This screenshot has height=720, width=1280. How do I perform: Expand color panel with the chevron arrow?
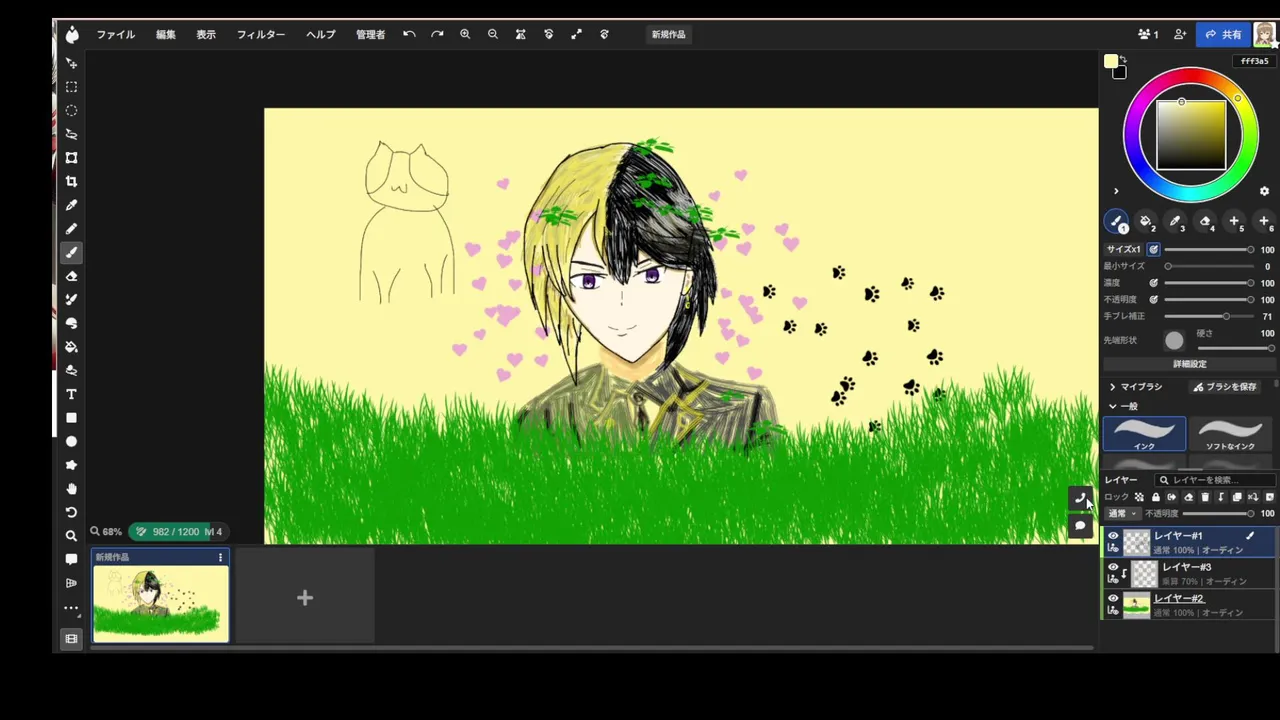click(x=1116, y=191)
